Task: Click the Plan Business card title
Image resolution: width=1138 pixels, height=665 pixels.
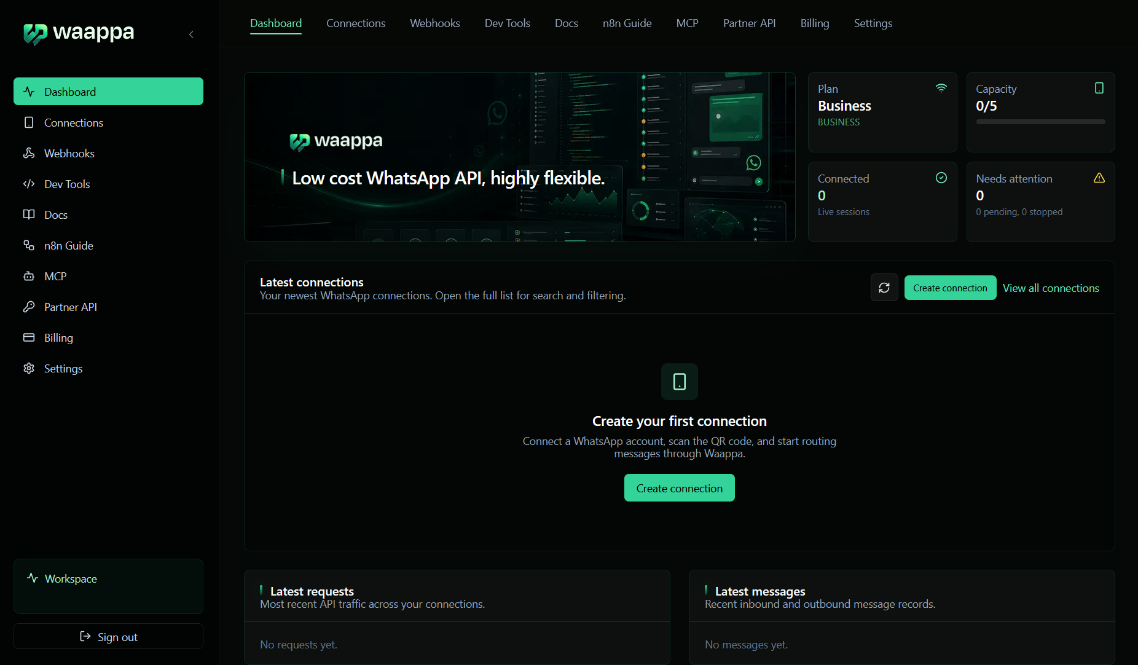Action: (x=844, y=106)
